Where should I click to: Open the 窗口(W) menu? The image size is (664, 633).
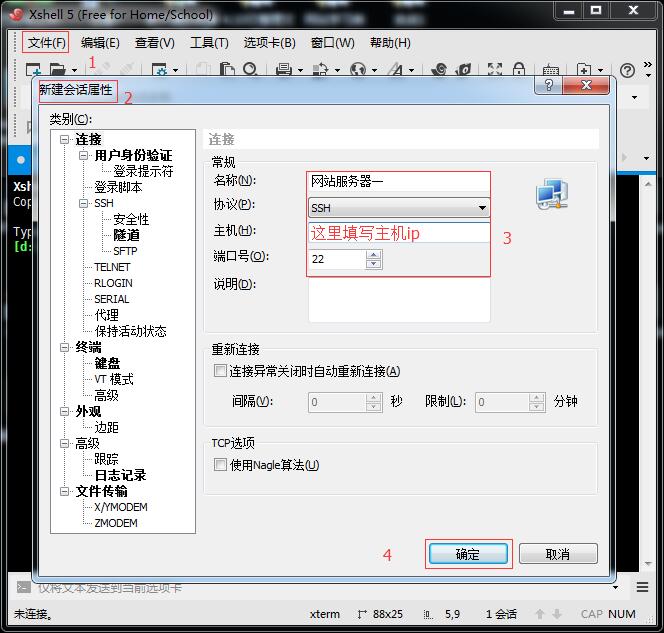click(332, 42)
